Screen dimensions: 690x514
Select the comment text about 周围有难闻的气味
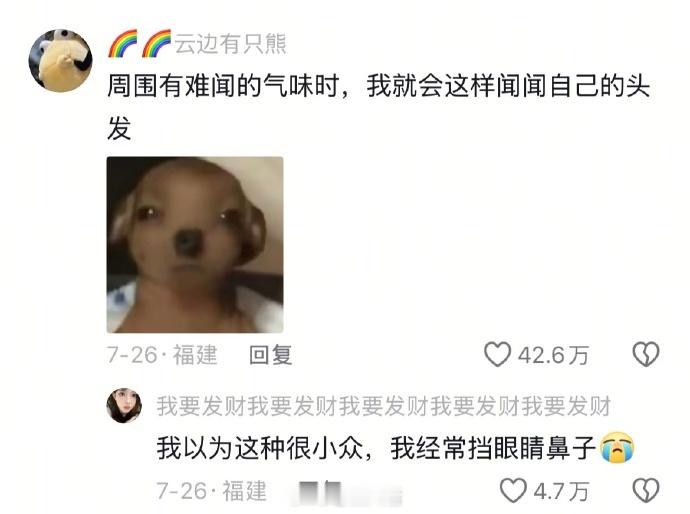click(378, 107)
